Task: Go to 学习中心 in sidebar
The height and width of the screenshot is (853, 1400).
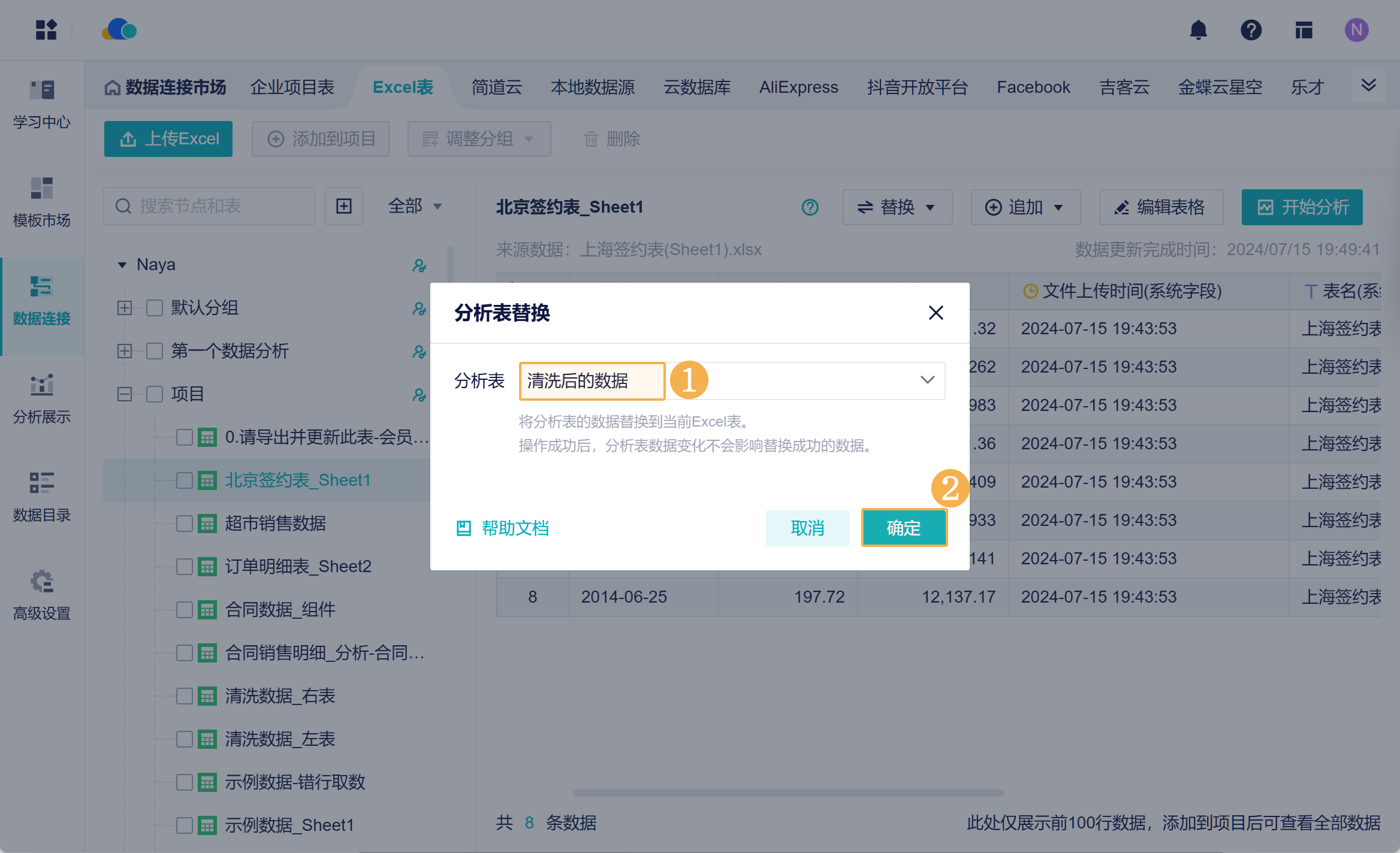Action: point(42,104)
